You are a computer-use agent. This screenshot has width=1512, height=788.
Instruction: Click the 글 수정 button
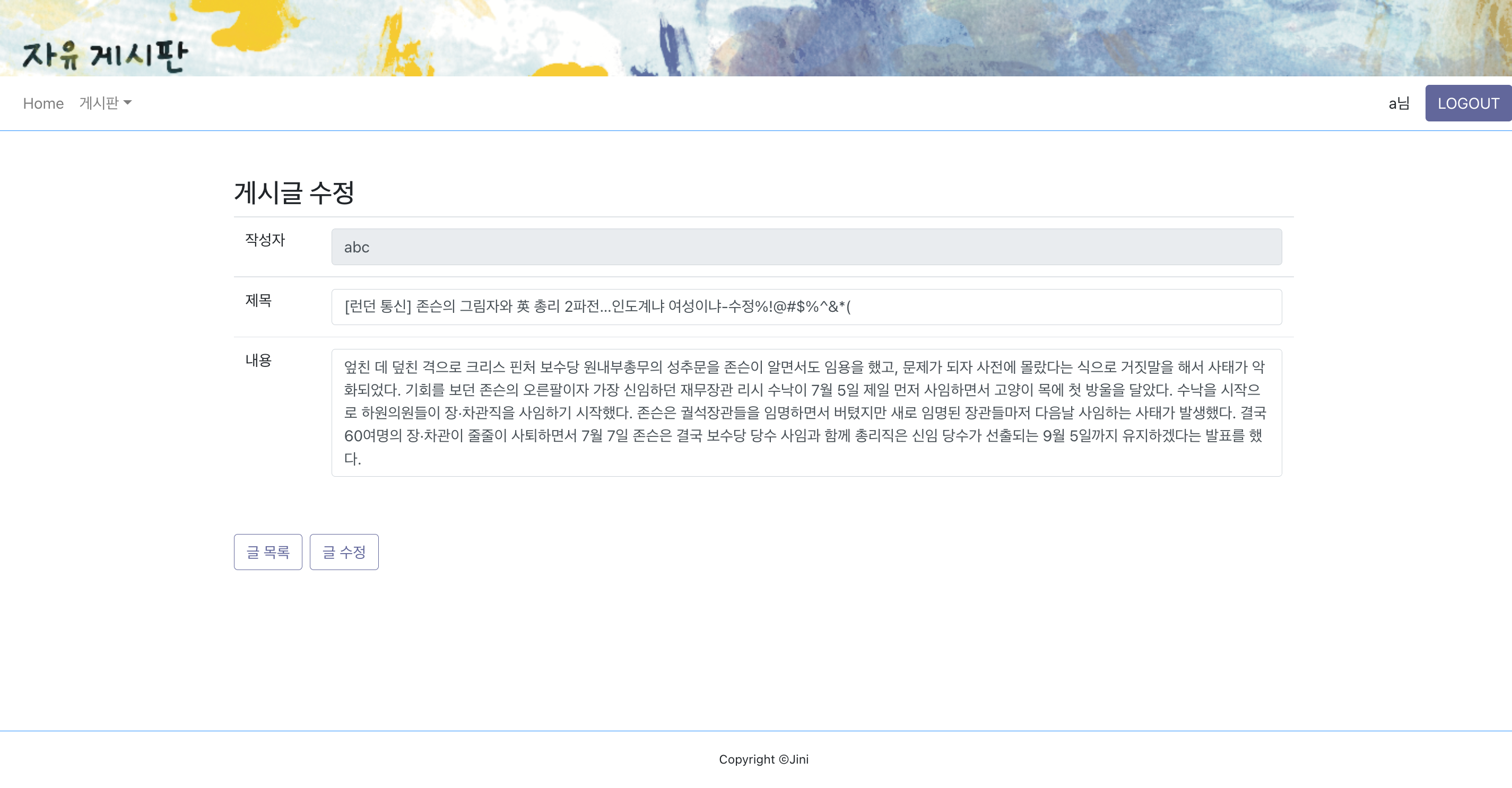pos(344,551)
